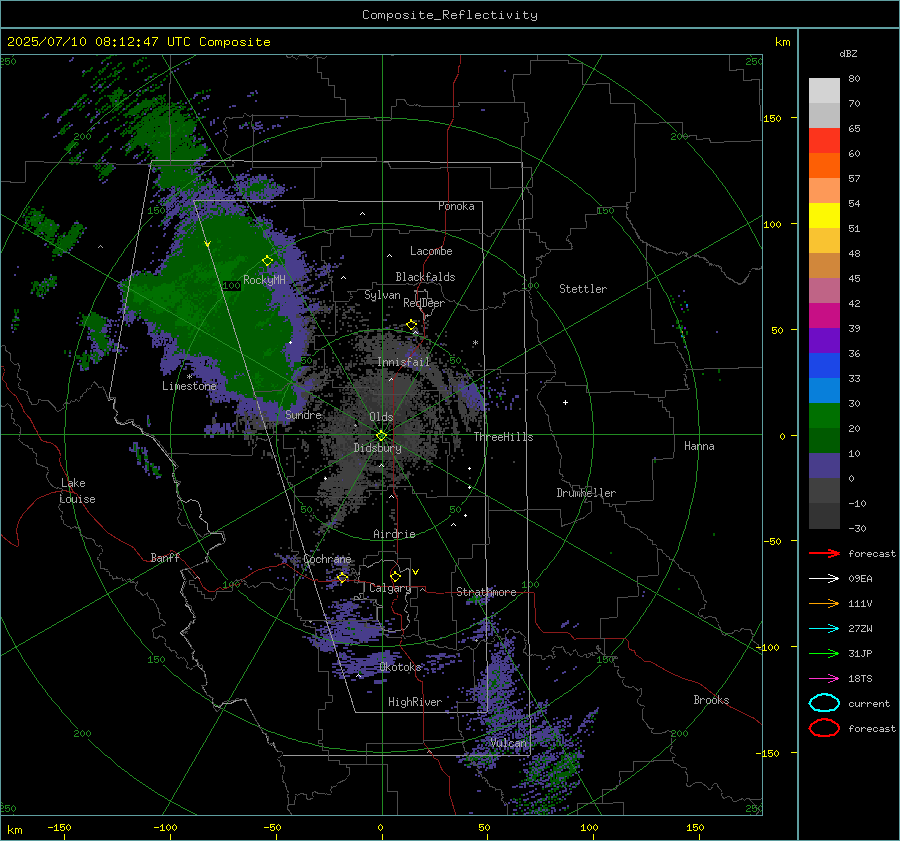900x841 pixels.
Task: Click the RockyMH label
Action: point(264,280)
